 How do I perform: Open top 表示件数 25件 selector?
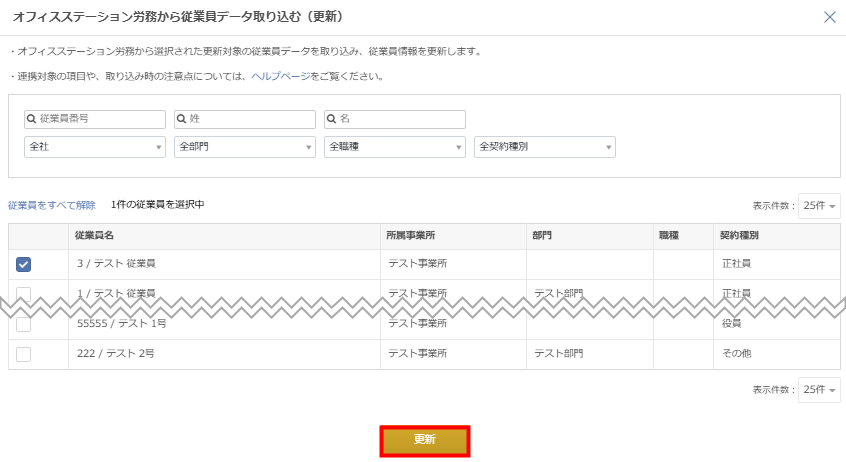pos(819,206)
